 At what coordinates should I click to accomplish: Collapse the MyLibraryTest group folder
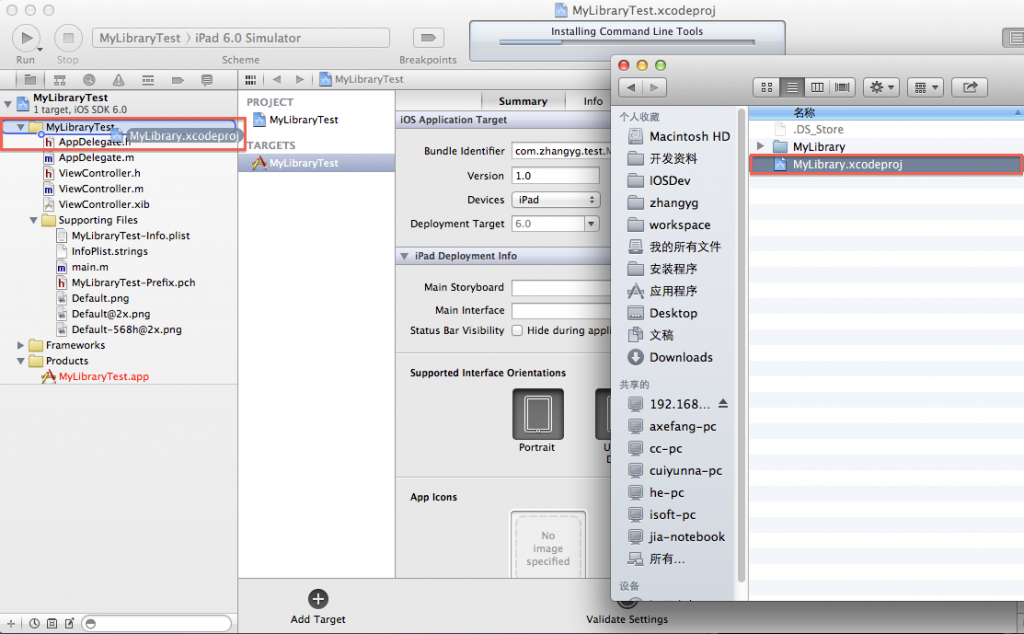point(21,127)
